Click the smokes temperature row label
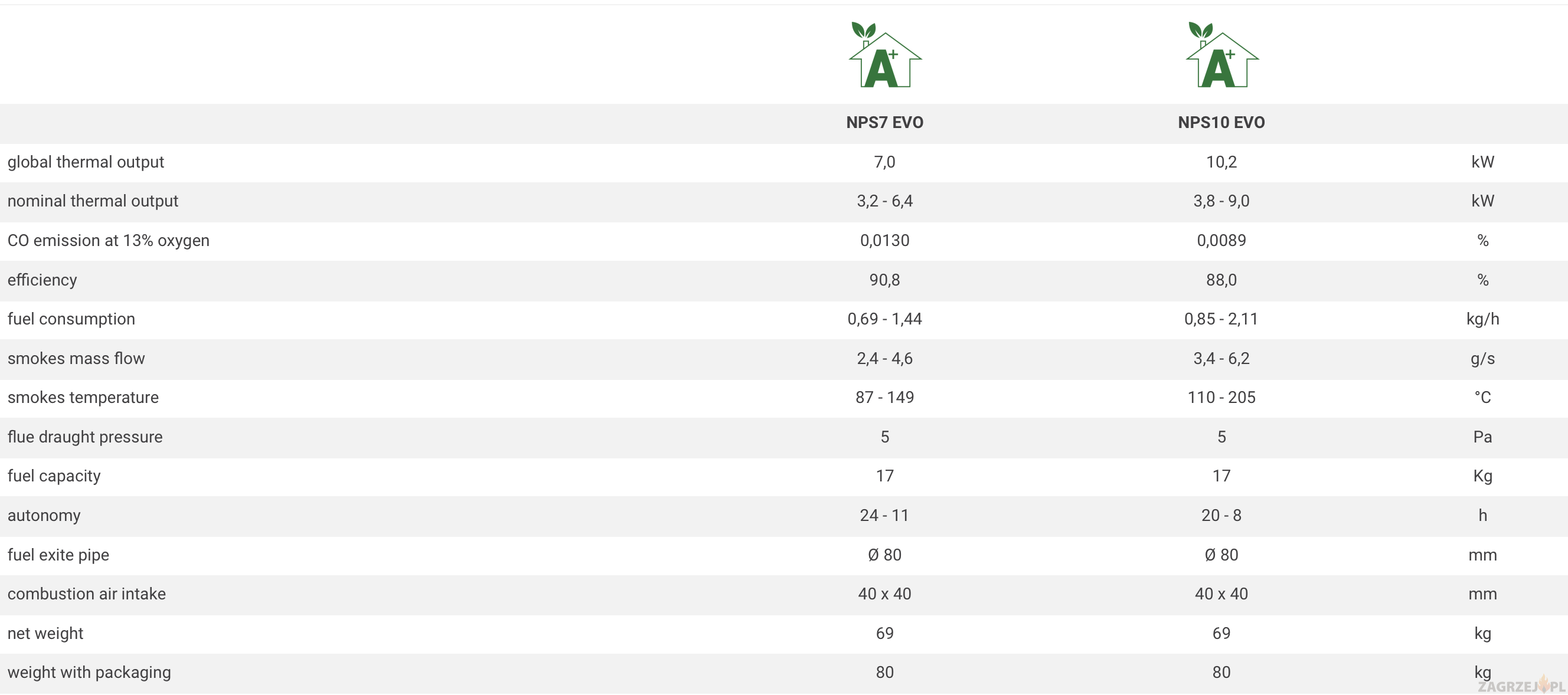 83,398
